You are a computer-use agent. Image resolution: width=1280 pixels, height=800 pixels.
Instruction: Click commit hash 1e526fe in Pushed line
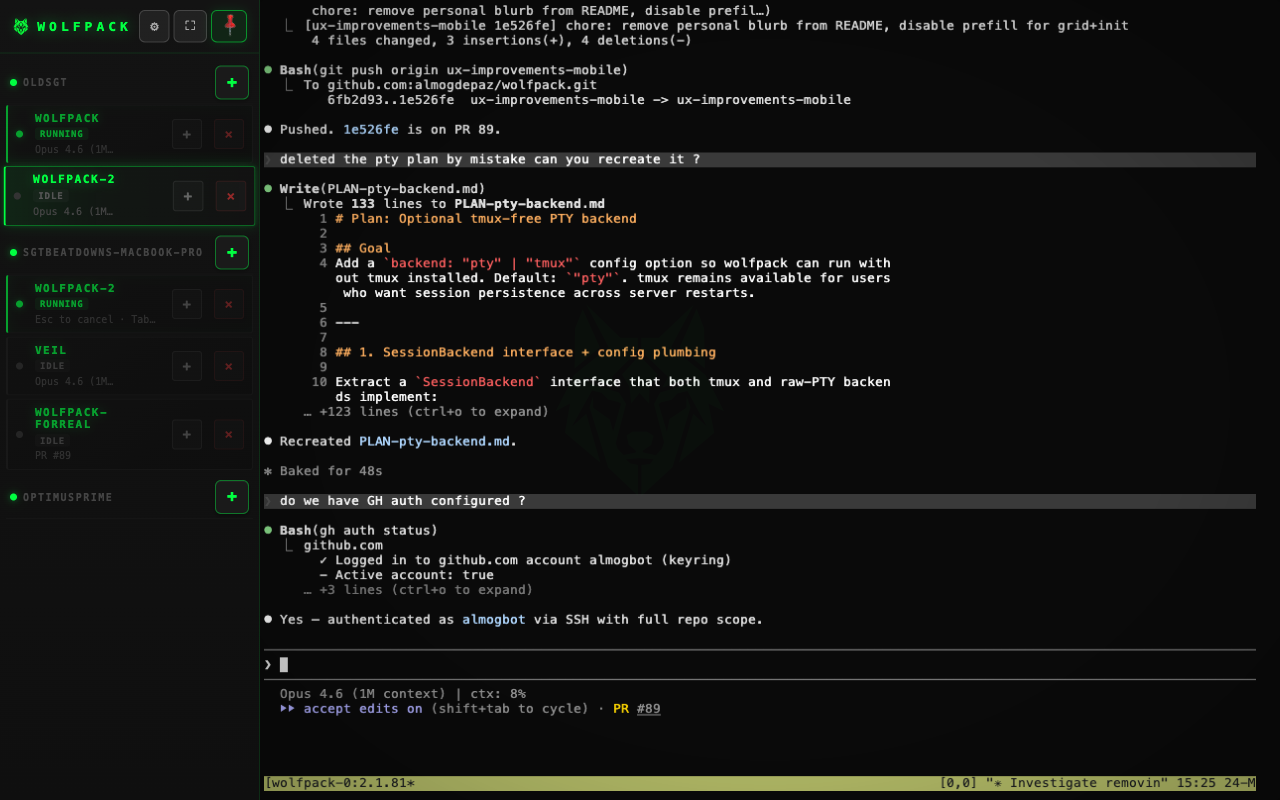(x=371, y=130)
